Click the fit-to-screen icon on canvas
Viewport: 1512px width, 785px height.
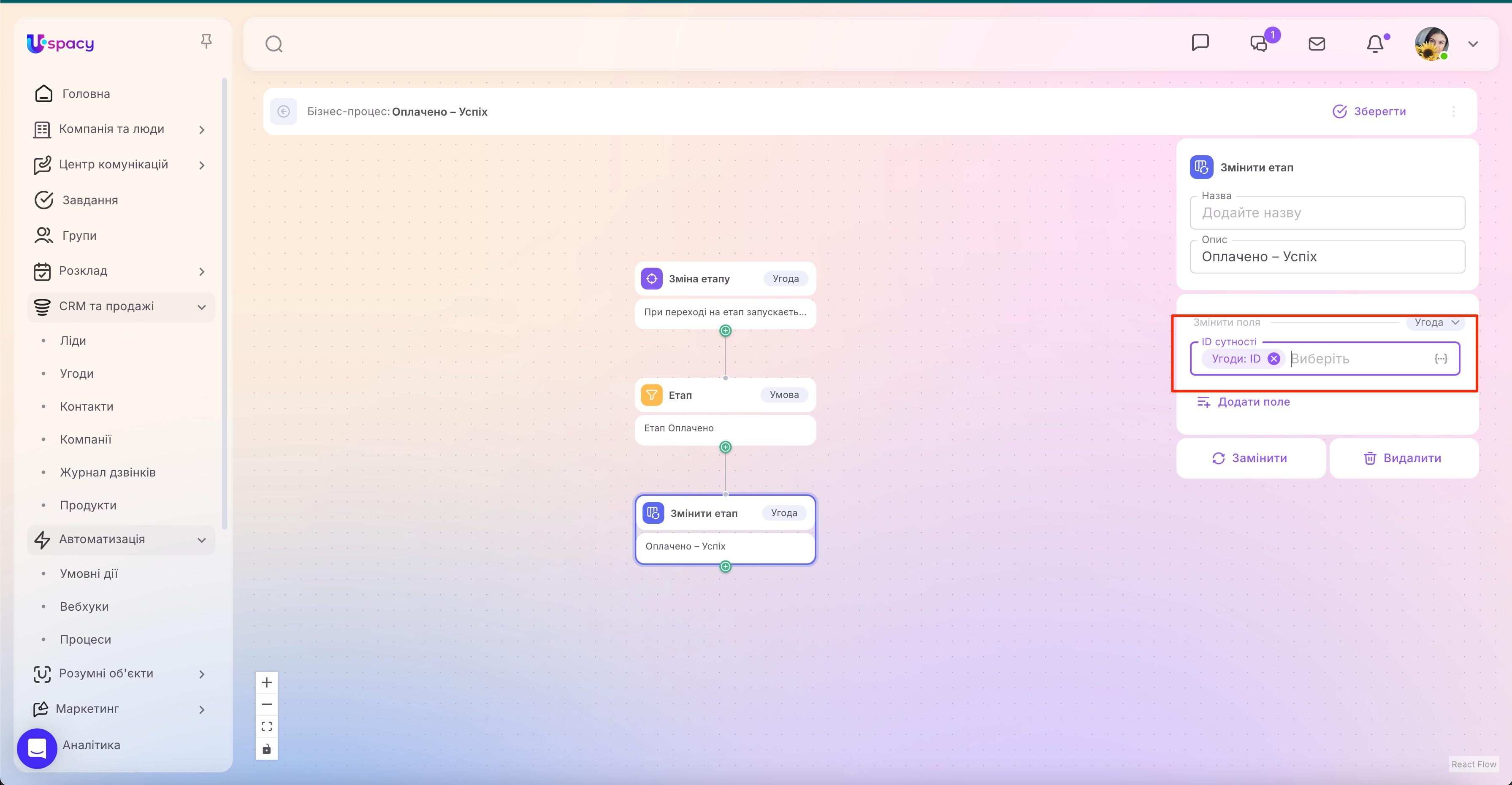click(x=267, y=726)
